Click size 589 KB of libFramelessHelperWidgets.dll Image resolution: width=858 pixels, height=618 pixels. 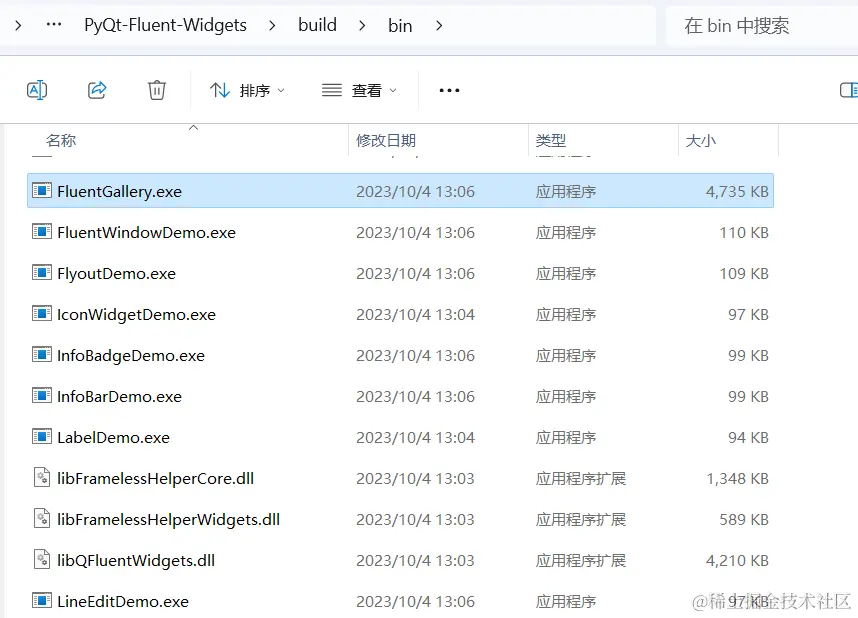[x=744, y=520]
